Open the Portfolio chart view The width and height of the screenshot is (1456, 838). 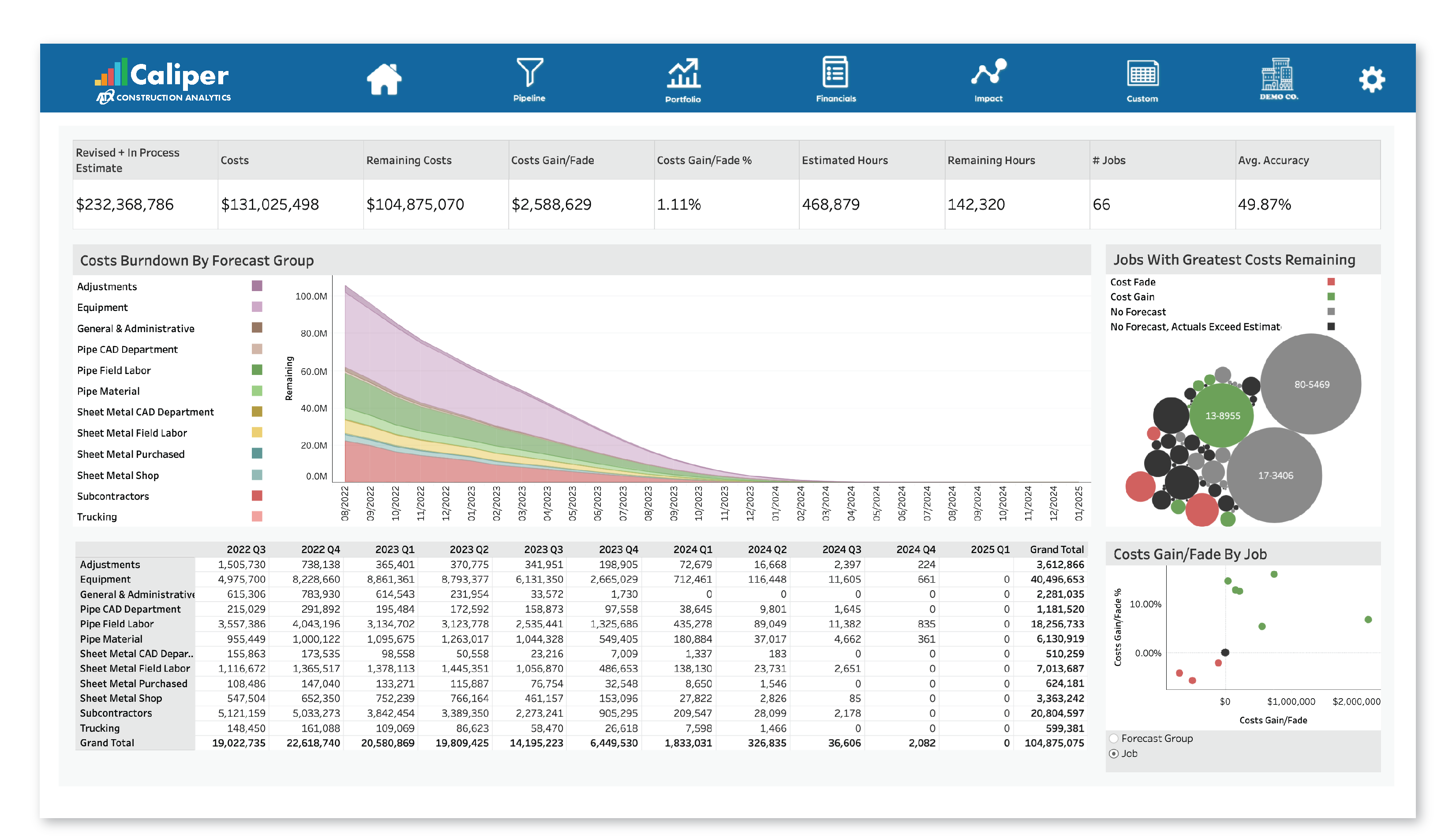pyautogui.click(x=684, y=78)
